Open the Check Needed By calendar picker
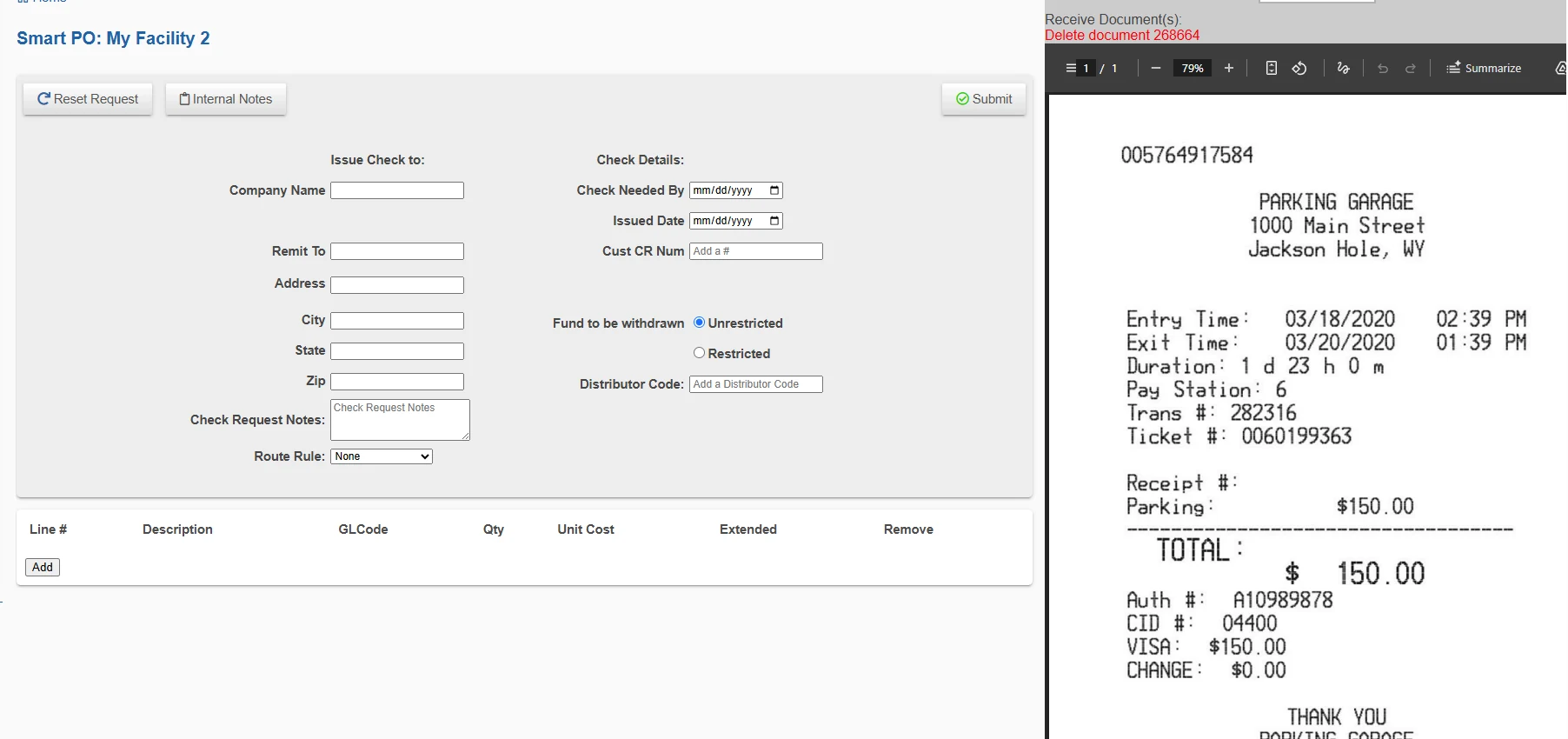The image size is (1568, 739). coord(774,190)
